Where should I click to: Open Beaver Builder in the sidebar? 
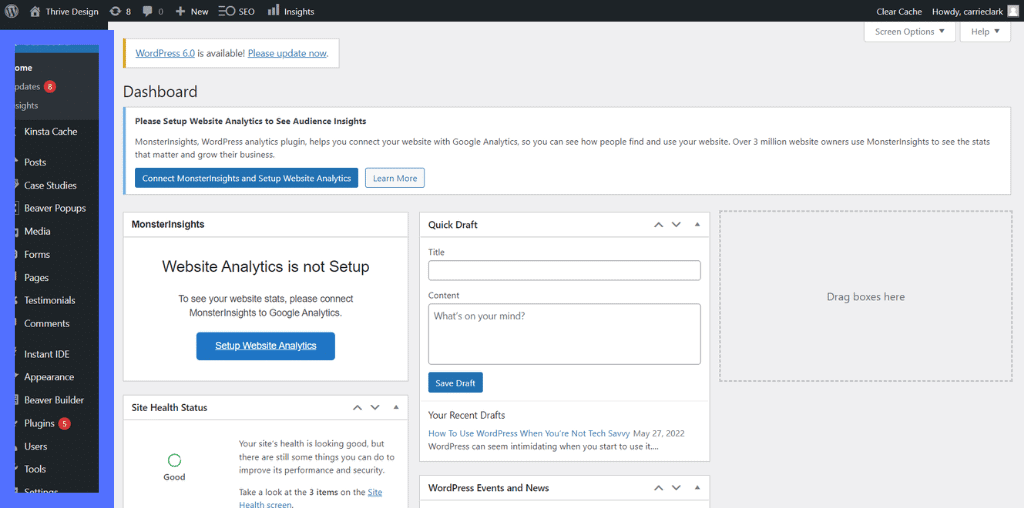tap(56, 400)
